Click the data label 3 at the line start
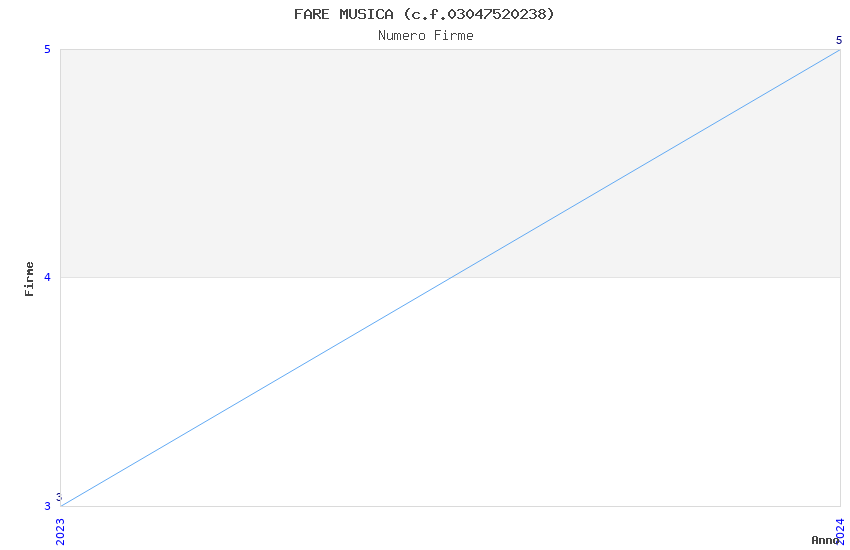 (59, 496)
